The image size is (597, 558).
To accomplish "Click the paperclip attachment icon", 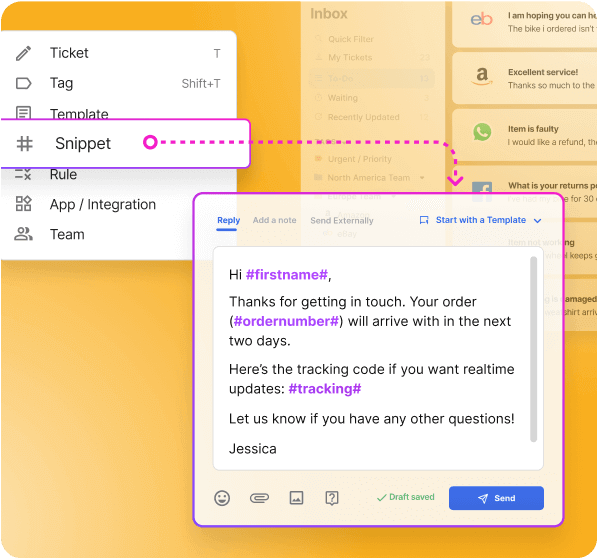I will pyautogui.click(x=259, y=498).
